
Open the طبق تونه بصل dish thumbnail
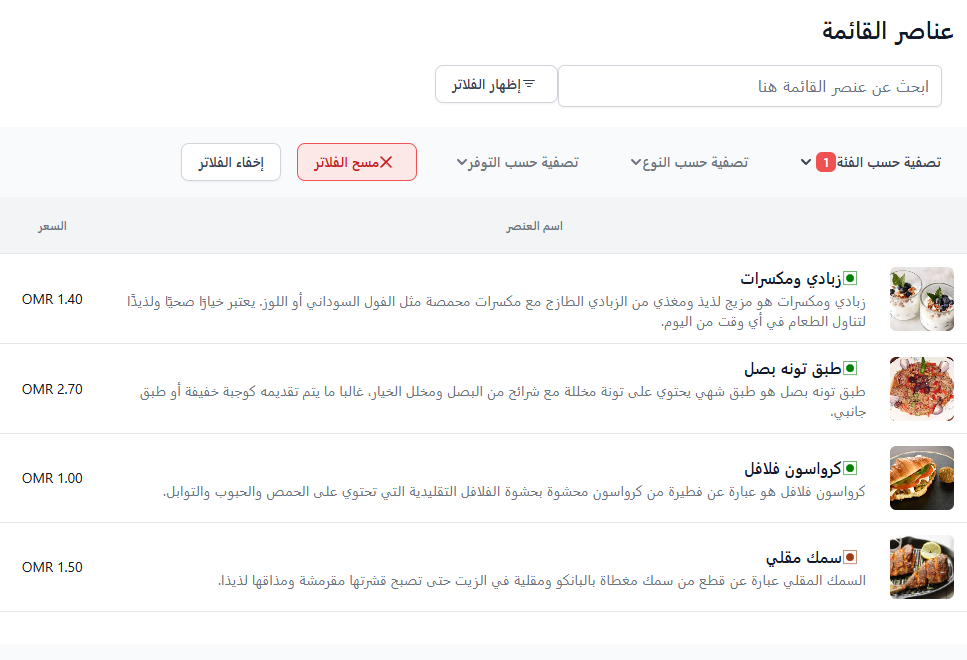click(921, 389)
